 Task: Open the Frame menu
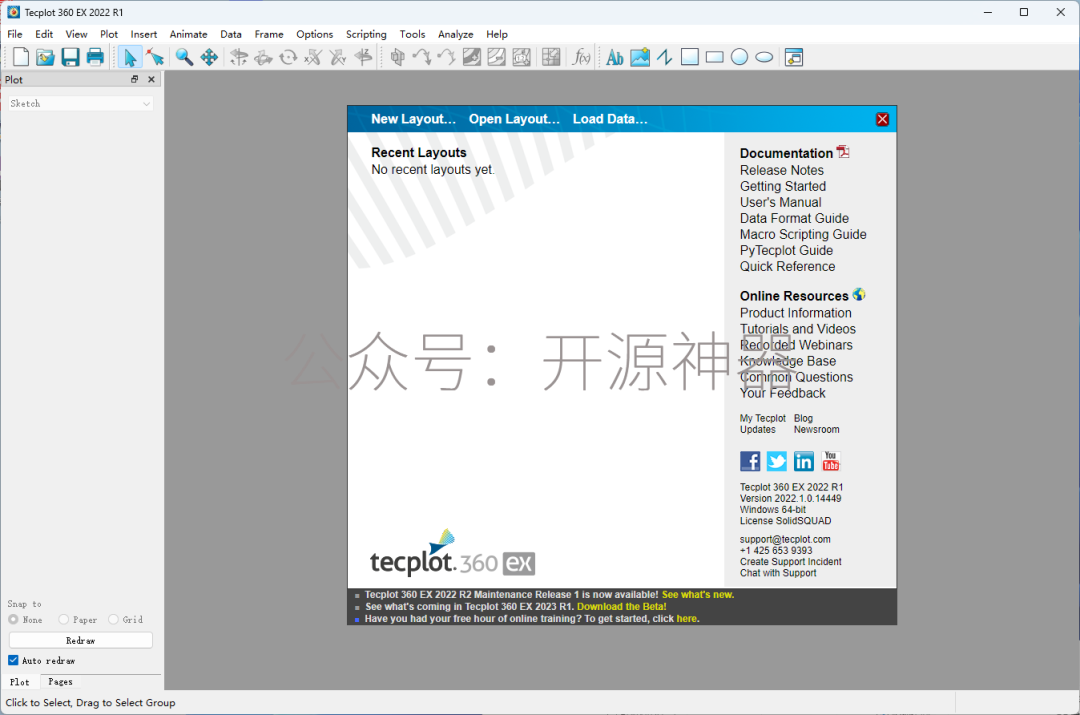269,34
